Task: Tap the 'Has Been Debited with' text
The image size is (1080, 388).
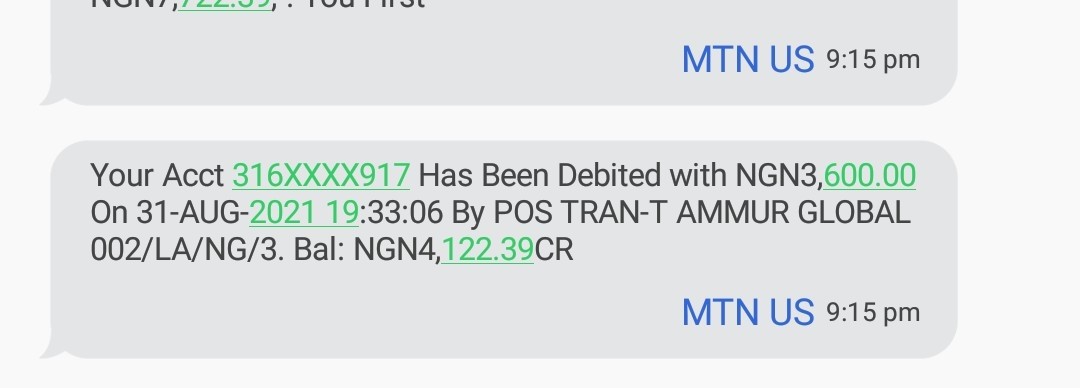Action: [x=573, y=175]
